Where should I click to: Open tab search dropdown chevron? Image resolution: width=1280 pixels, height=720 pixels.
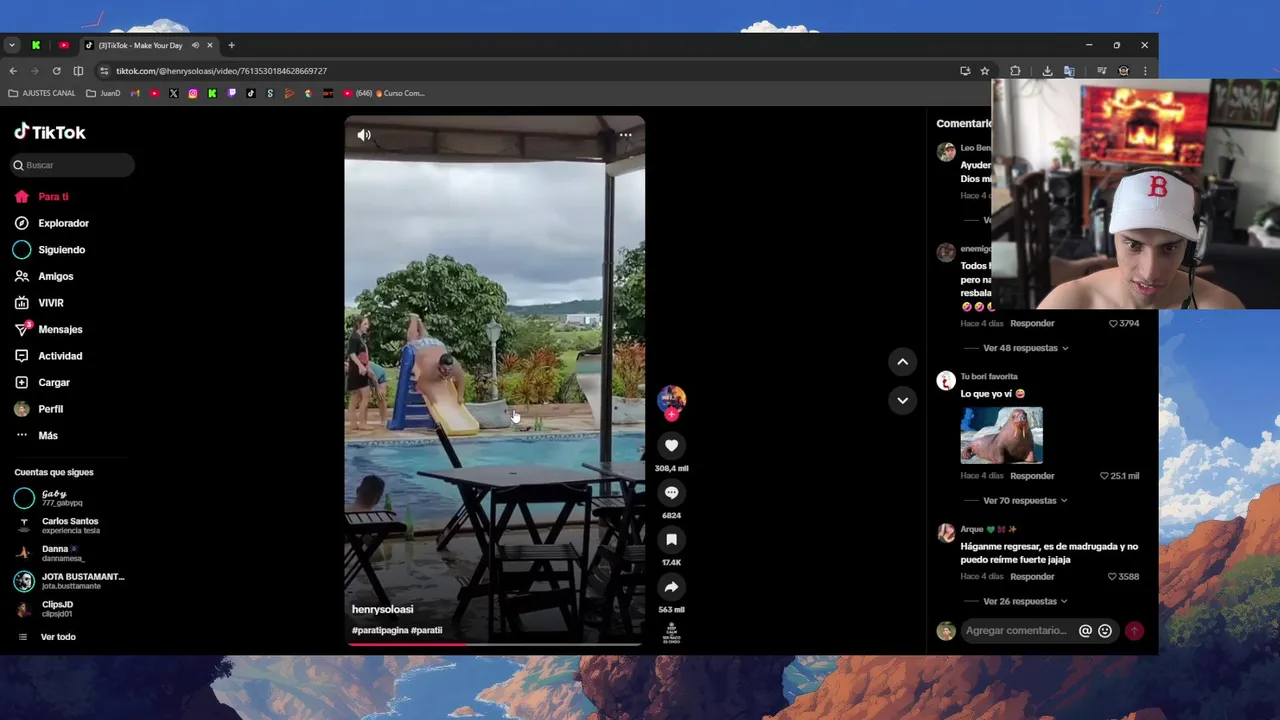pos(11,45)
